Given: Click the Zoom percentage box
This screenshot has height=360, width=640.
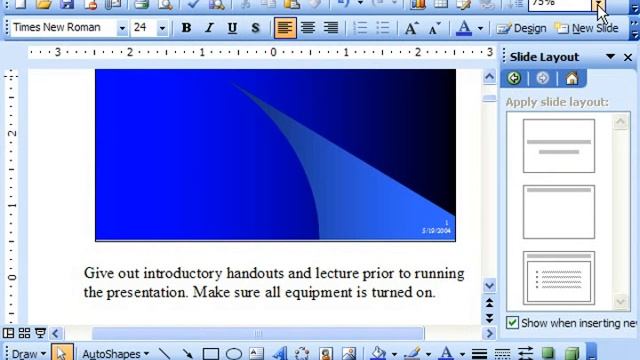Looking at the screenshot, I should click(x=560, y=4).
